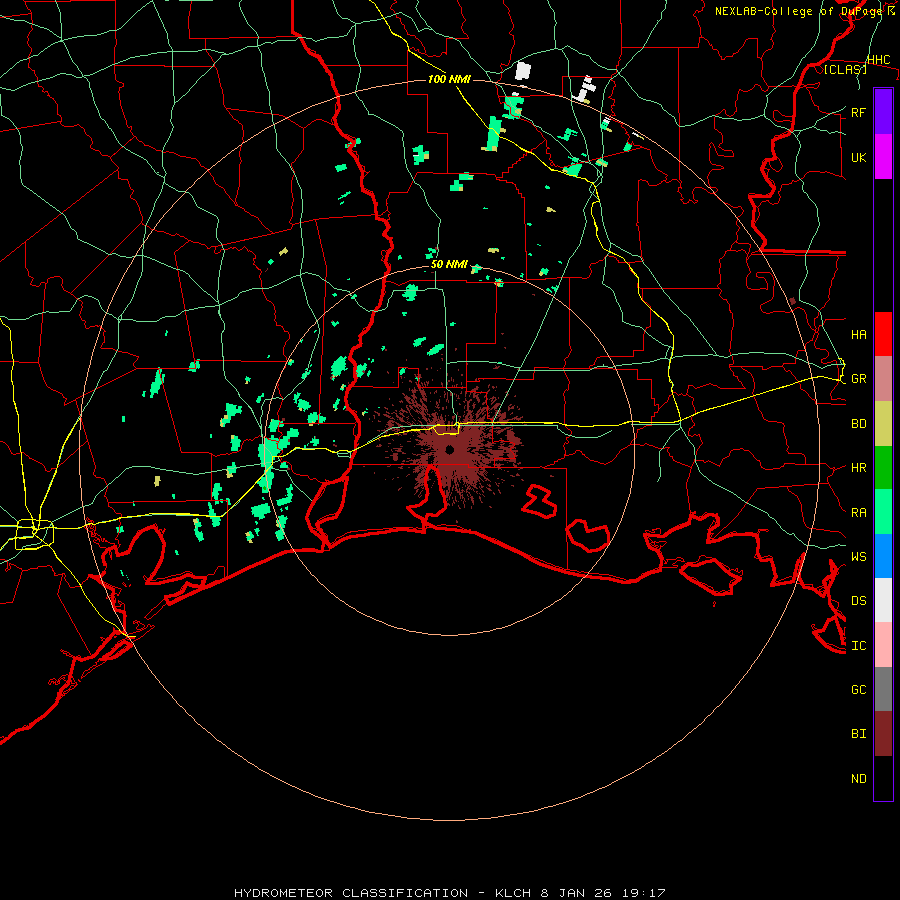Image resolution: width=900 pixels, height=900 pixels.
Task: Click the BI brown legend swatch
Action: [883, 734]
